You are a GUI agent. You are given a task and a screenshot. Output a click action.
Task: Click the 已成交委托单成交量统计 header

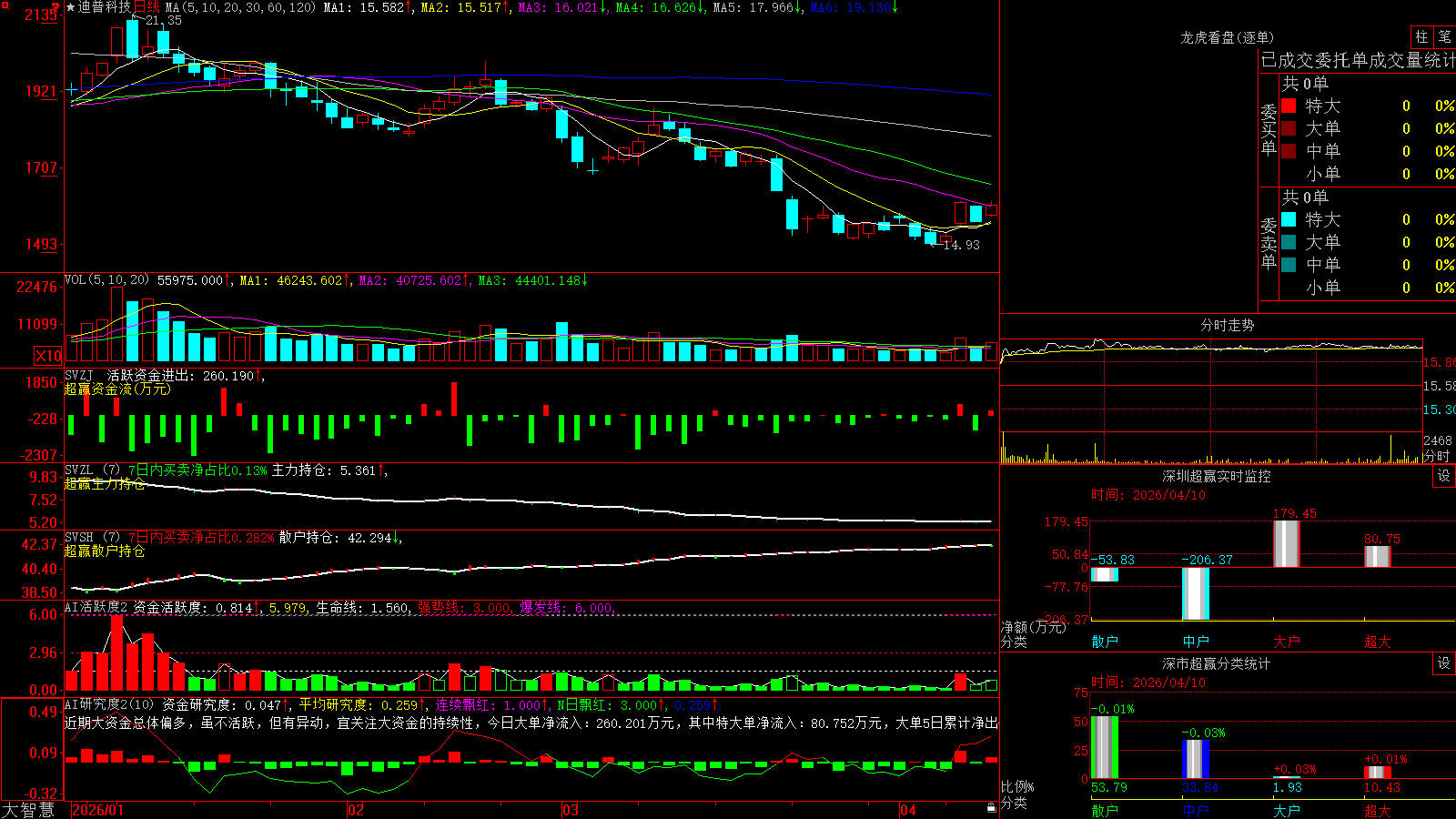[1358, 60]
